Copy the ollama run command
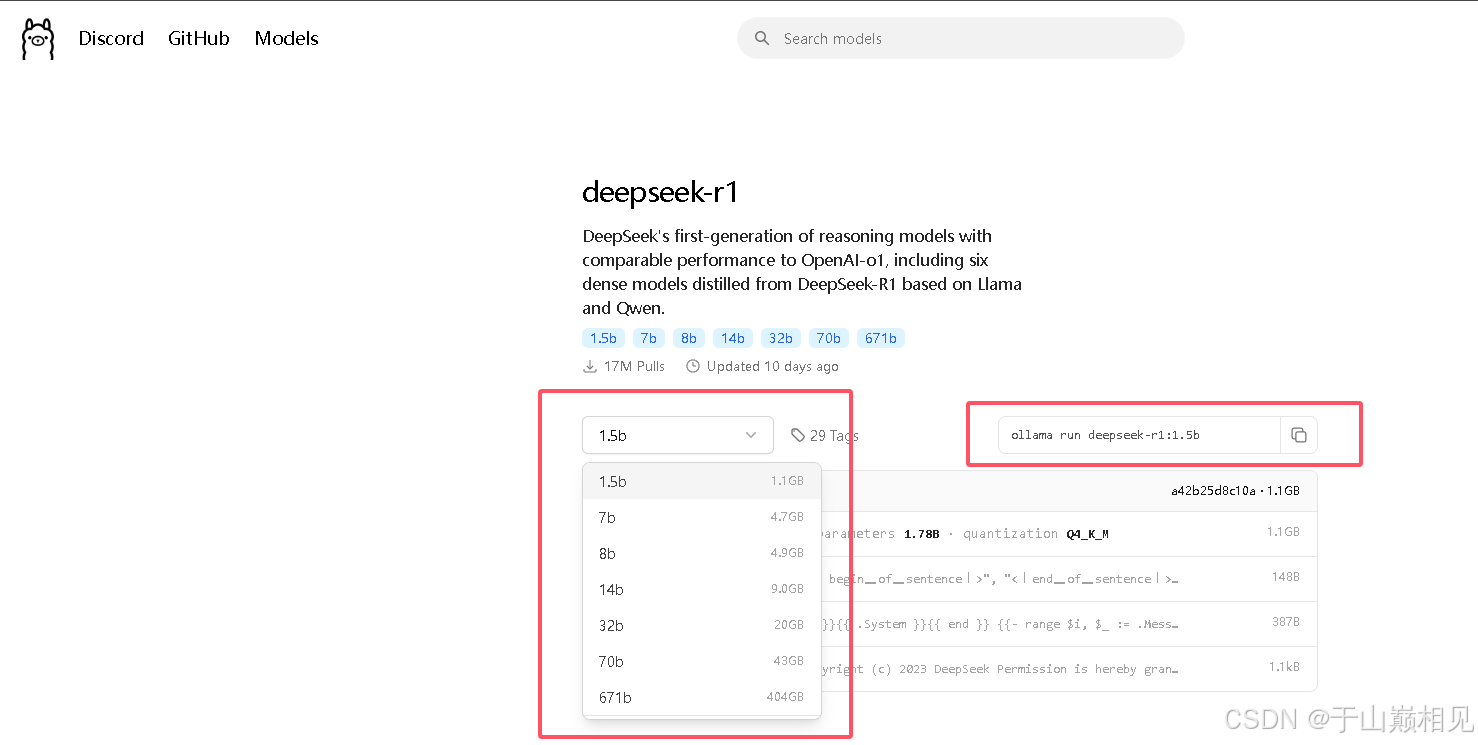 pos(1298,435)
